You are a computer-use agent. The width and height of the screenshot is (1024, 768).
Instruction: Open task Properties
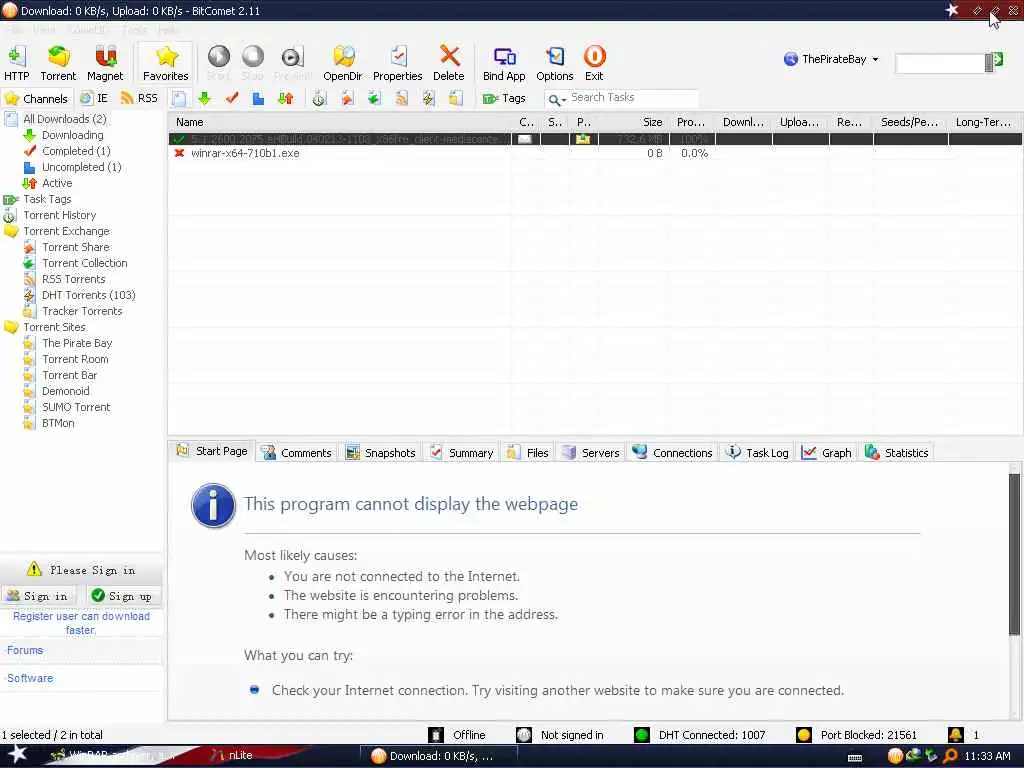tap(397, 63)
